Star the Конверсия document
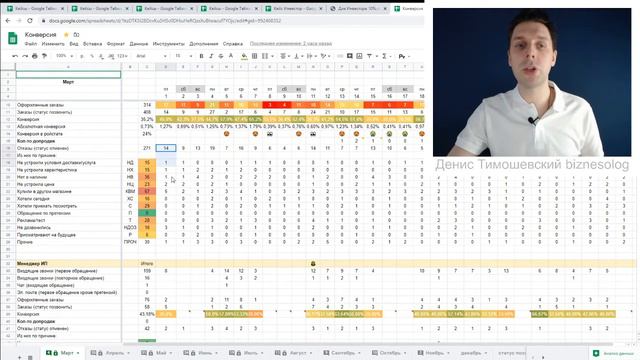This screenshot has width=640, height=360. point(66,35)
